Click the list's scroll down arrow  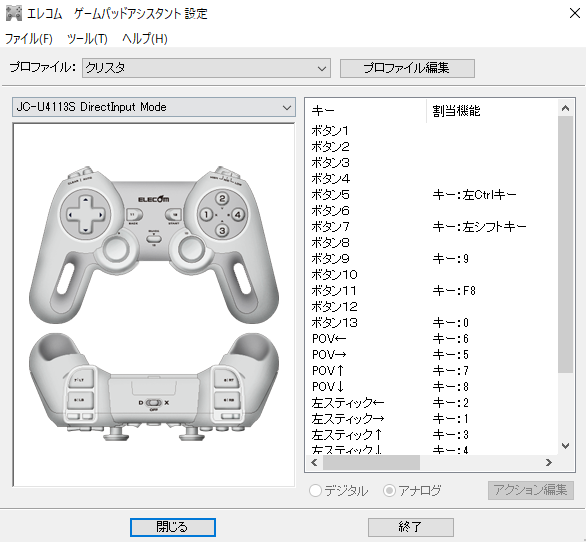click(x=565, y=446)
